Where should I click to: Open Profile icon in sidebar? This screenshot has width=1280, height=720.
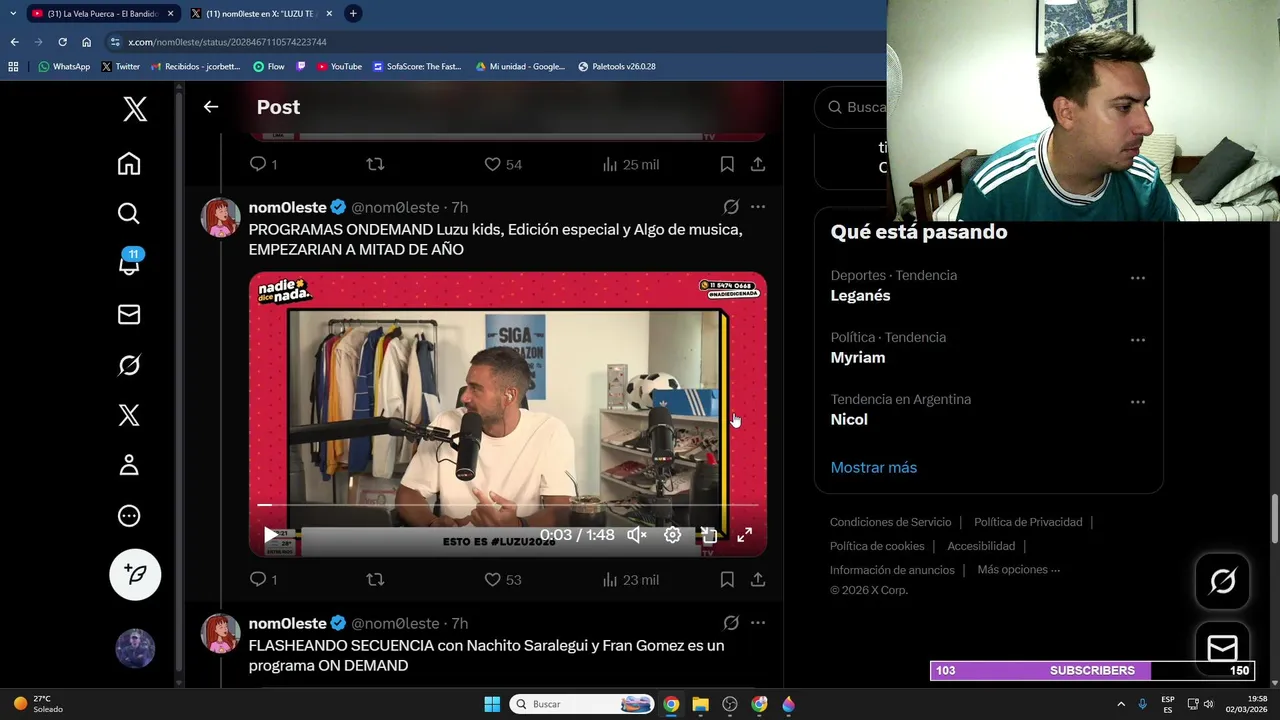(129, 465)
